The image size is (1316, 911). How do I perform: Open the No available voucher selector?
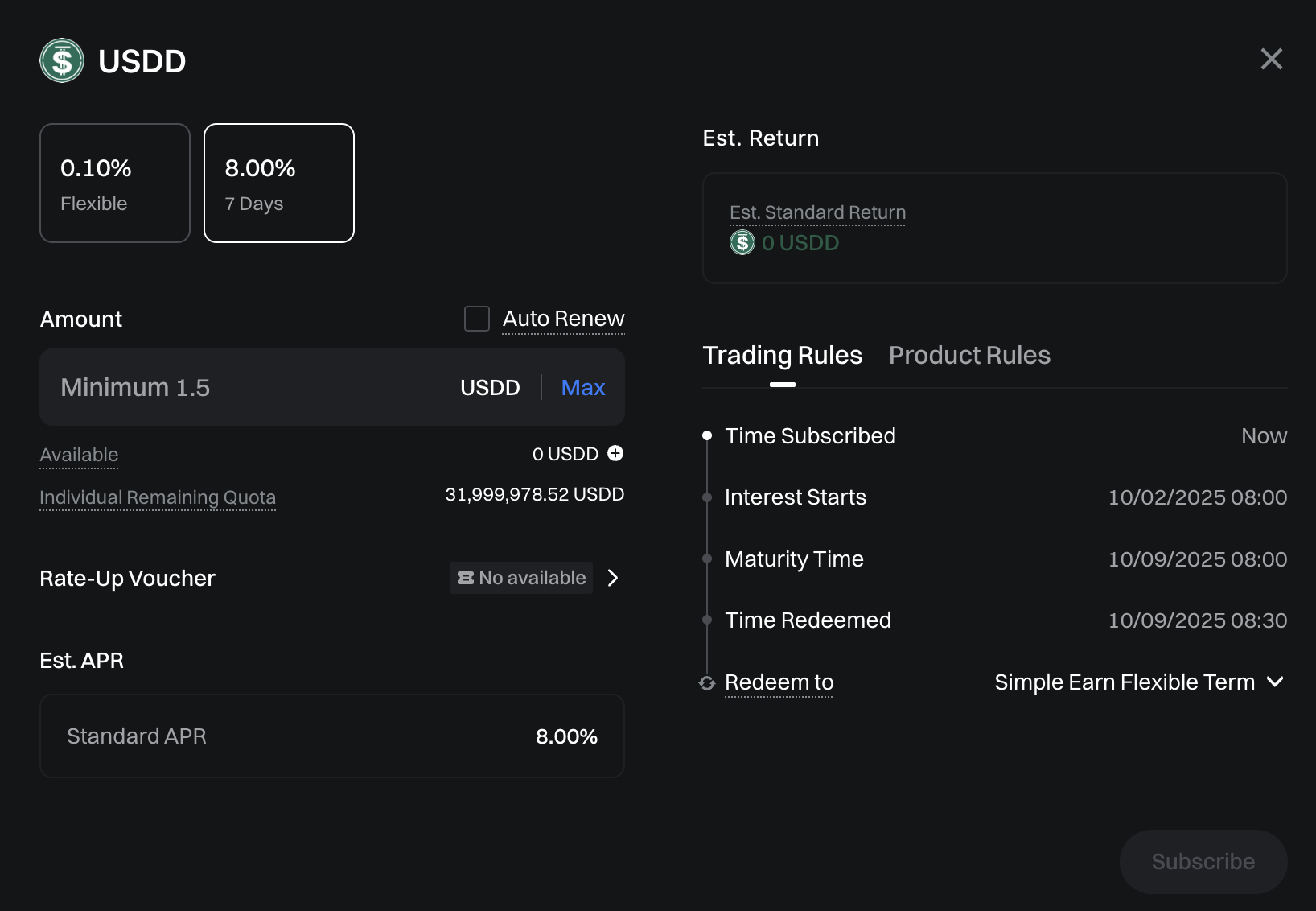(521, 578)
